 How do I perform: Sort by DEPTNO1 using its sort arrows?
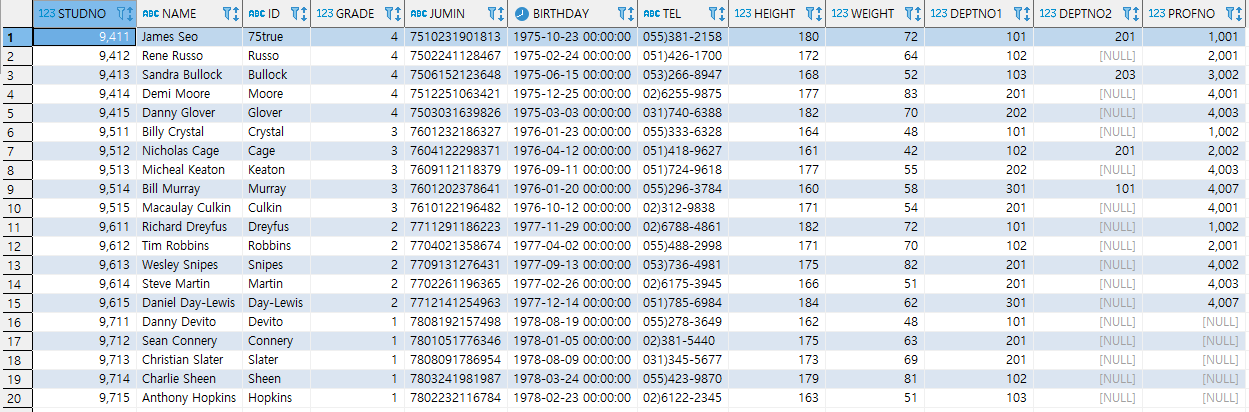[x=1027, y=14]
